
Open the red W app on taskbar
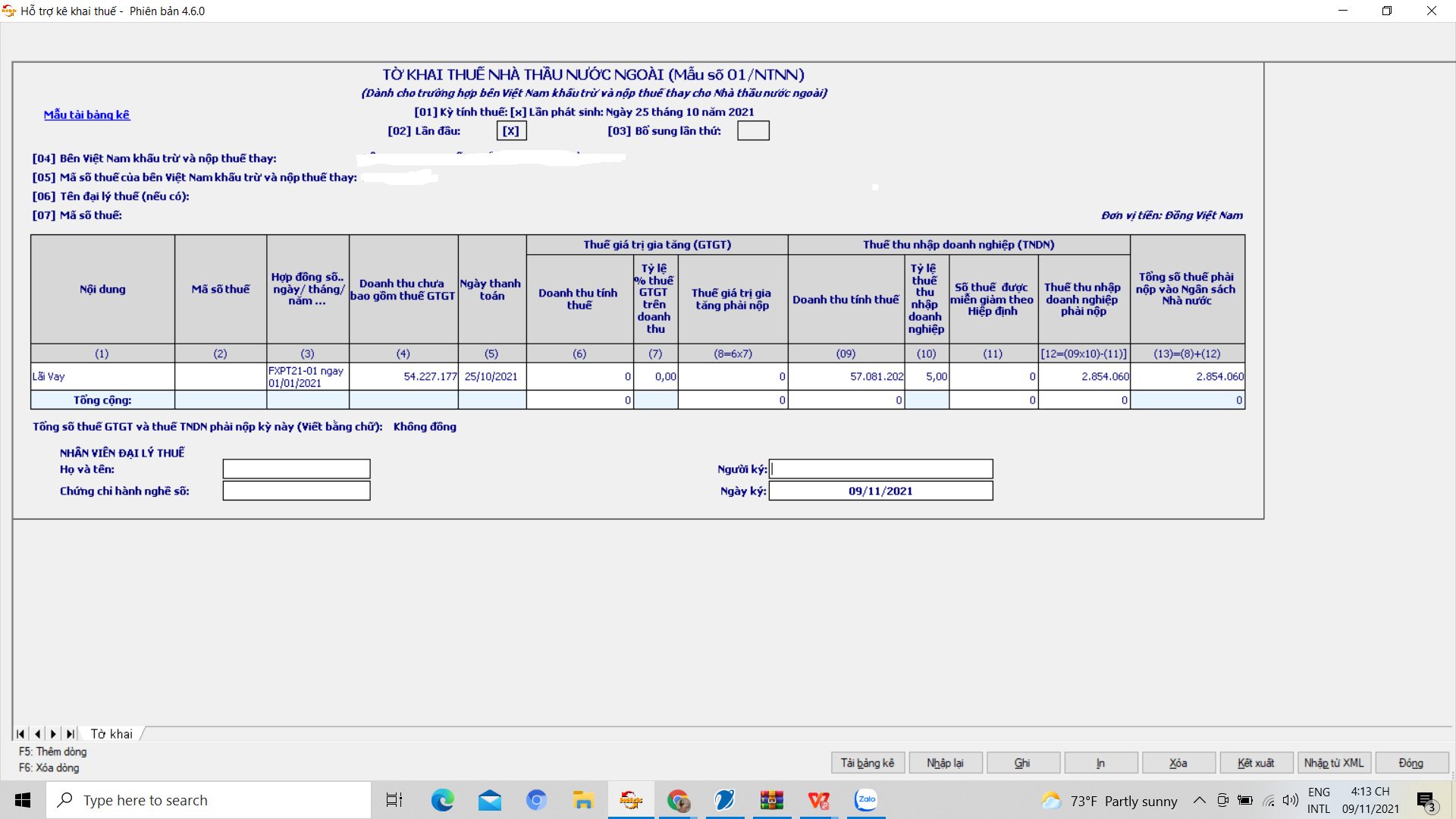pyautogui.click(x=819, y=800)
